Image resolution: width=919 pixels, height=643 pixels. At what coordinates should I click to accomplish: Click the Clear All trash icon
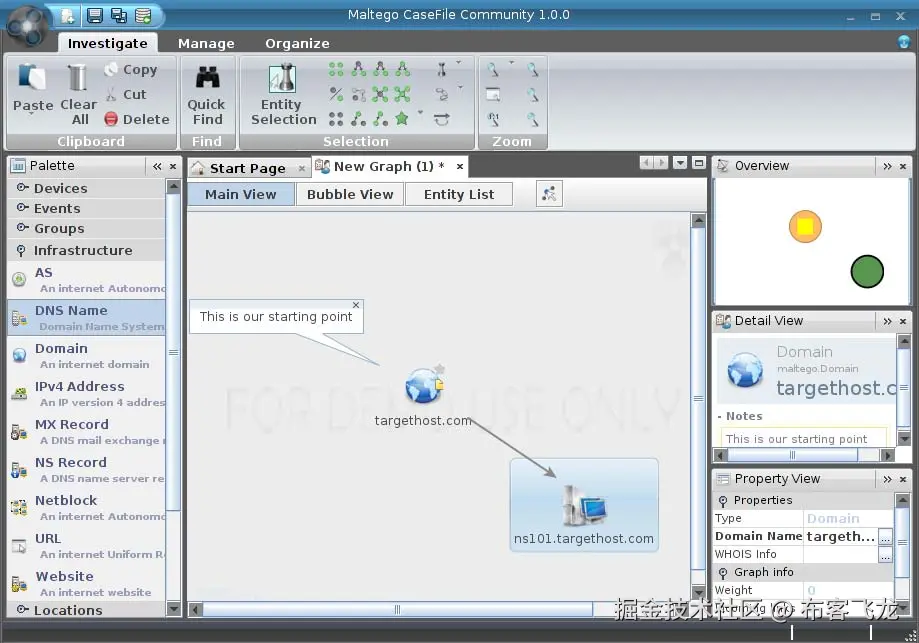tap(77, 77)
